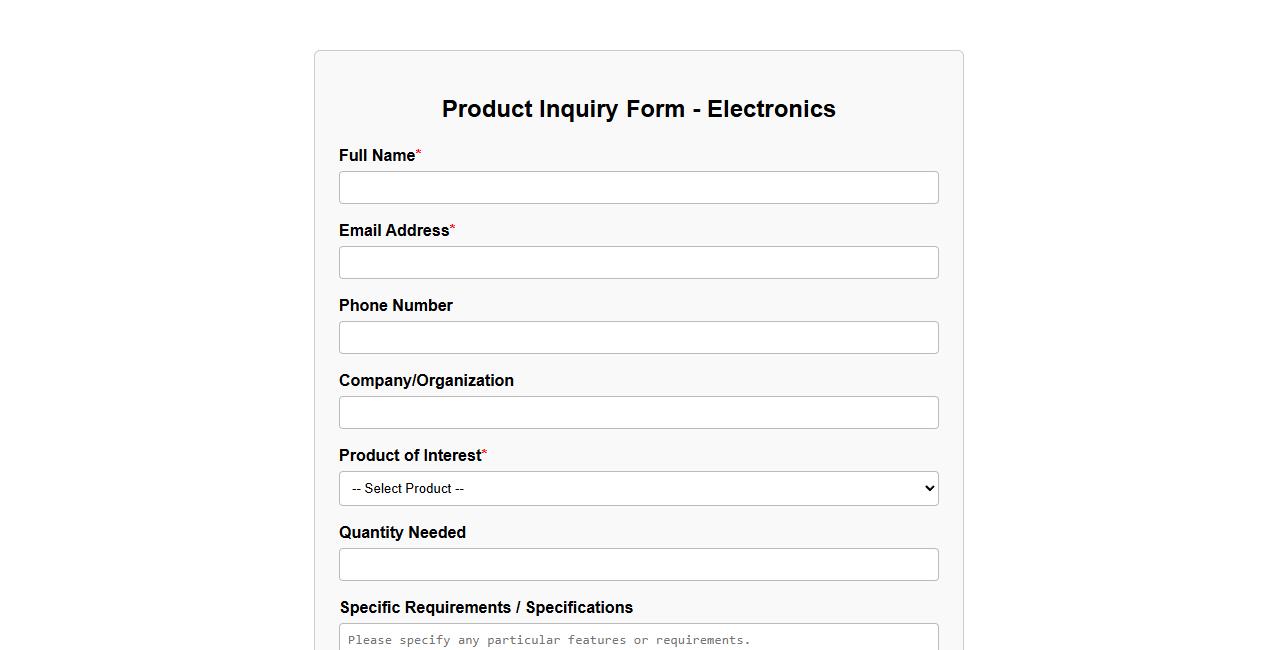Click the asterisk next to Email Address
This screenshot has height=650, width=1278.
[452, 229]
